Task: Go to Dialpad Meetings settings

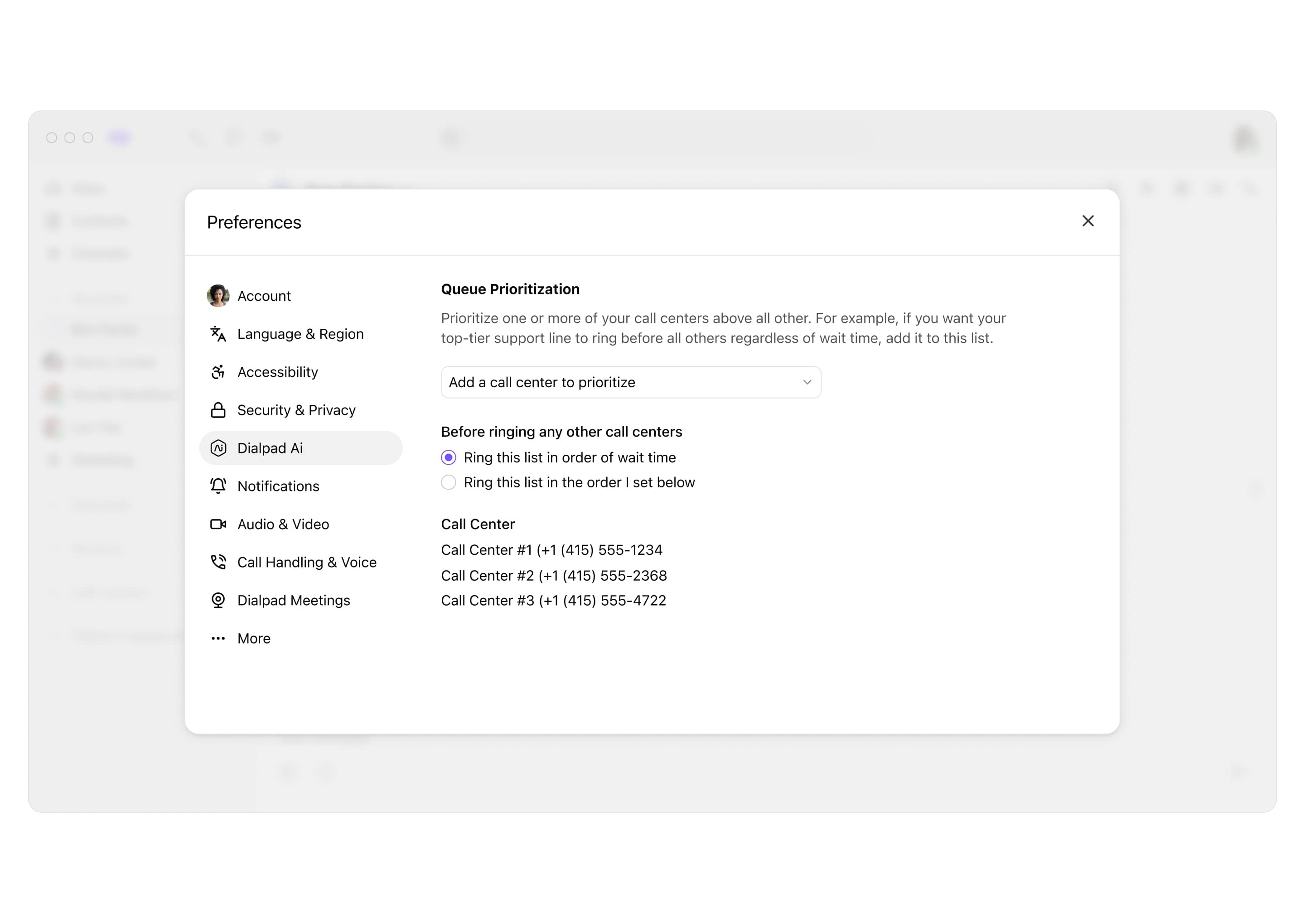Action: [x=300, y=600]
